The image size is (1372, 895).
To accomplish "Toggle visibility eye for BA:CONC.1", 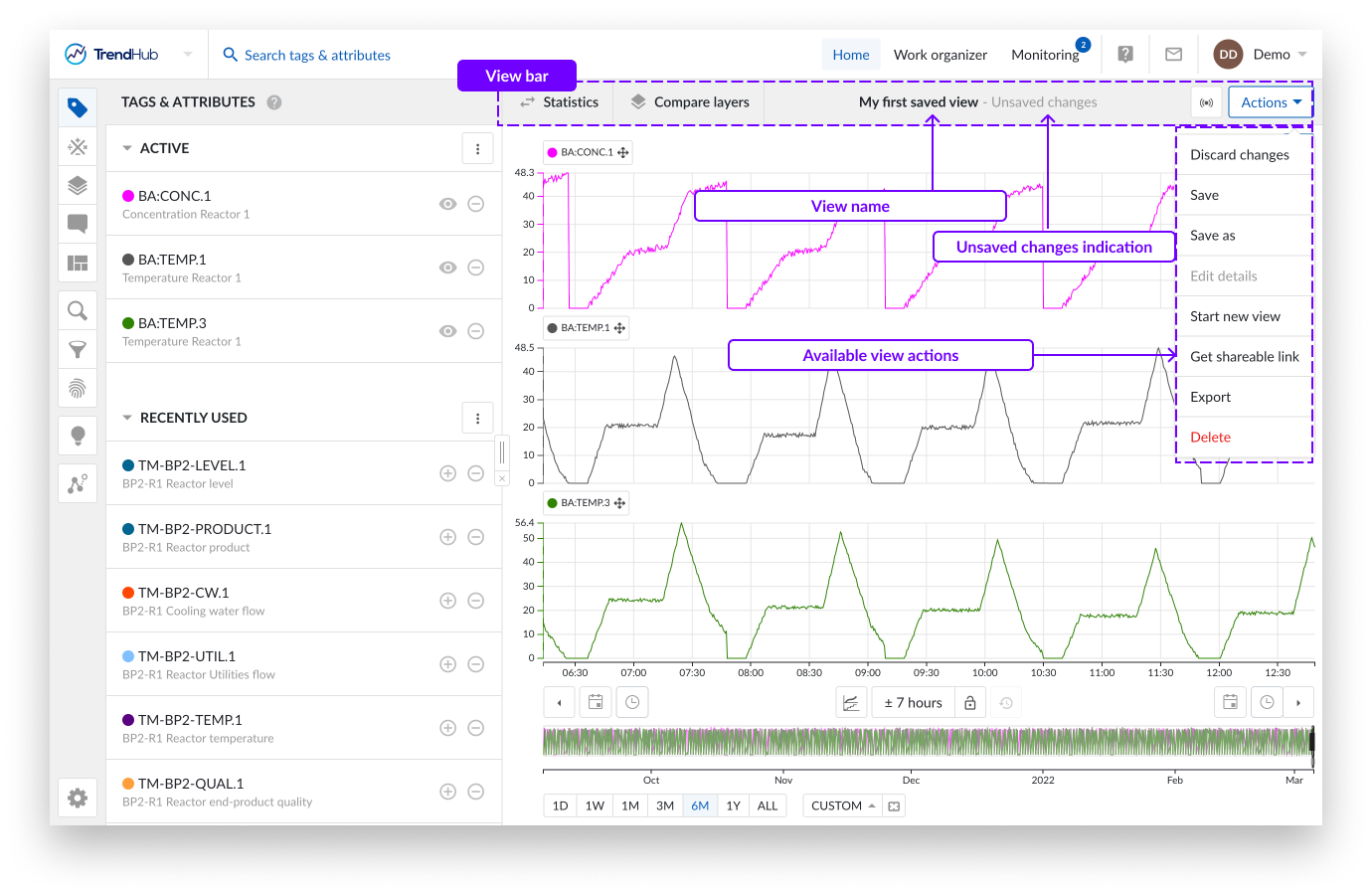I will coord(448,204).
